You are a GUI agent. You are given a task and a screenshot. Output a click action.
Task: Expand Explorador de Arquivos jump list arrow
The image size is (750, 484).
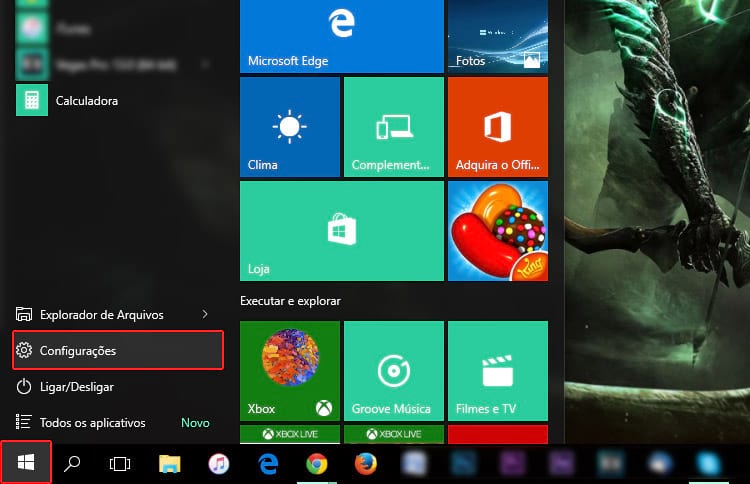pyautogui.click(x=205, y=314)
